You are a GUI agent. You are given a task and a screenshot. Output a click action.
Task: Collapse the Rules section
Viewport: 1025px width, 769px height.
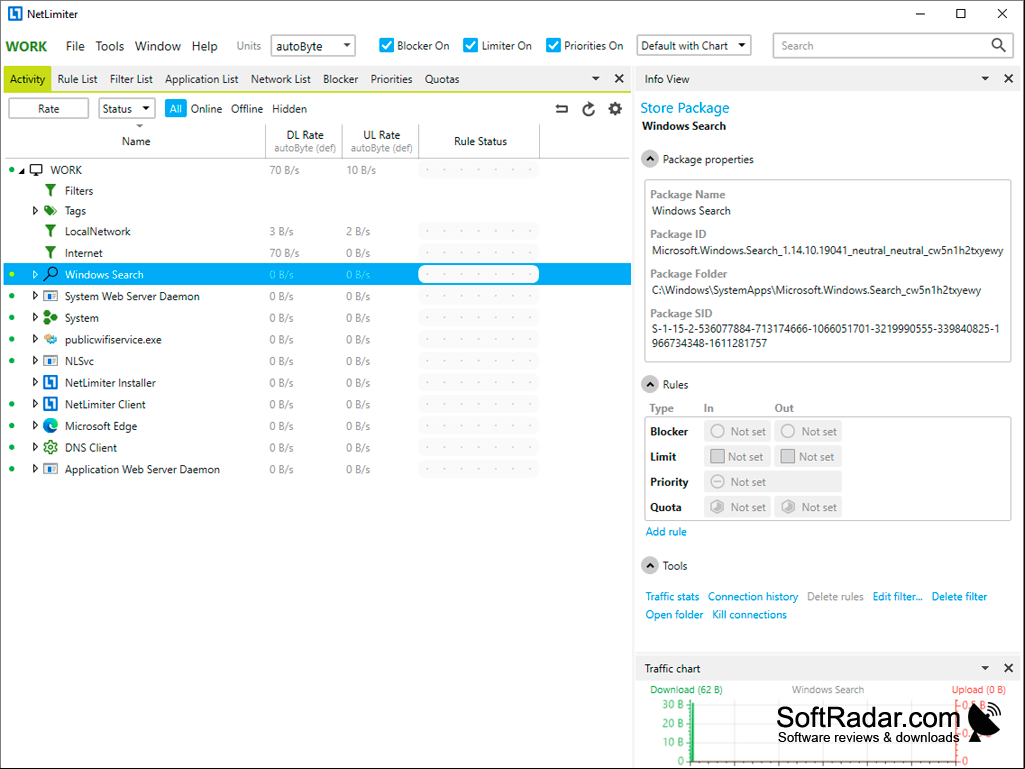[649, 384]
